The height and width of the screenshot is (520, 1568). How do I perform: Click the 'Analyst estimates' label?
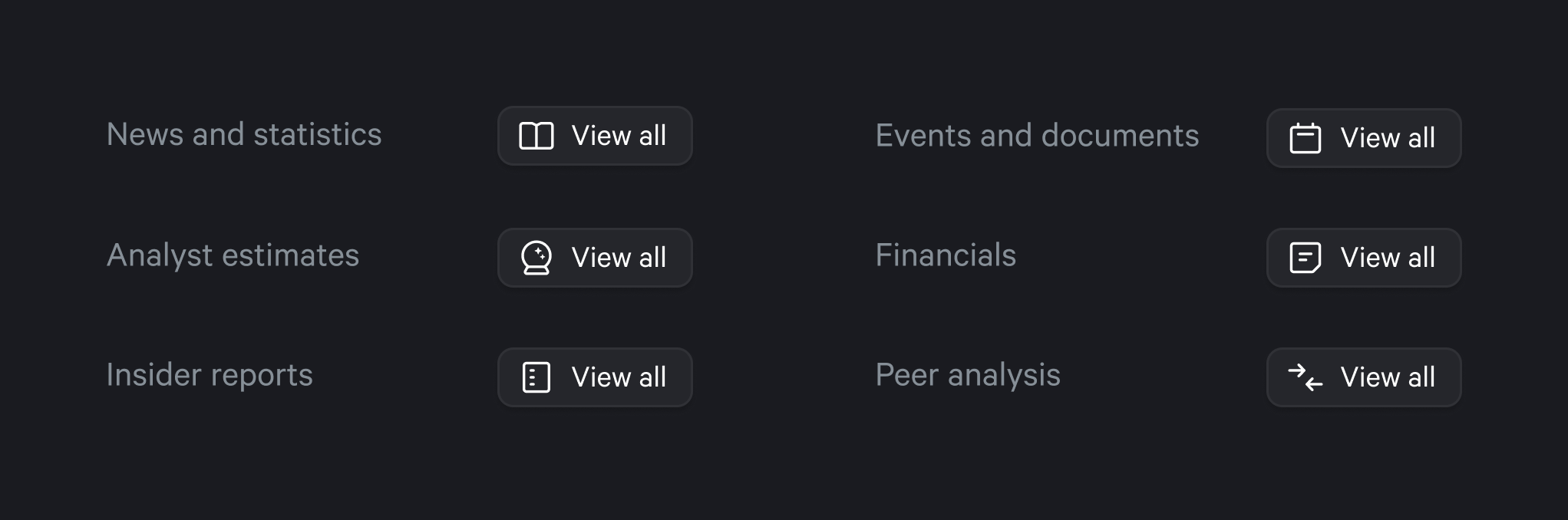click(233, 255)
